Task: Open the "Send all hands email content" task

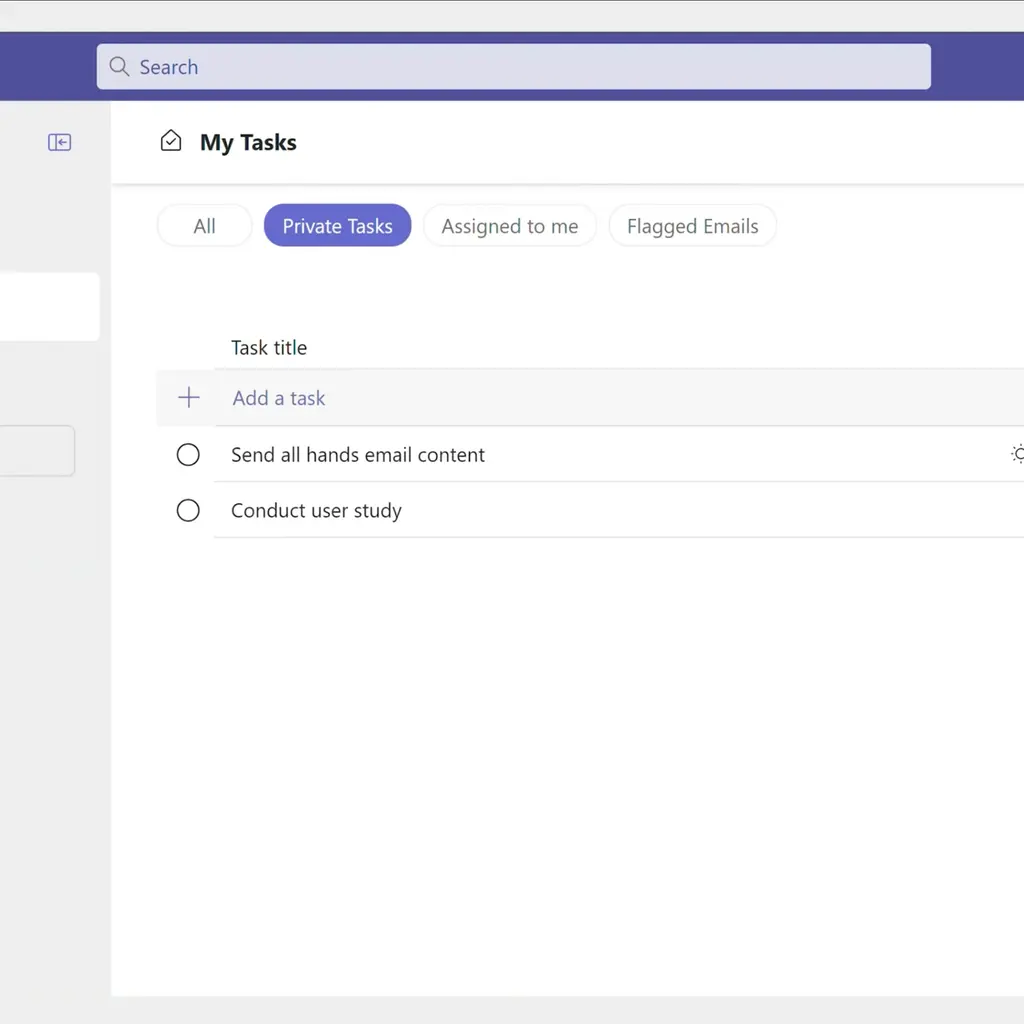Action: click(x=358, y=455)
